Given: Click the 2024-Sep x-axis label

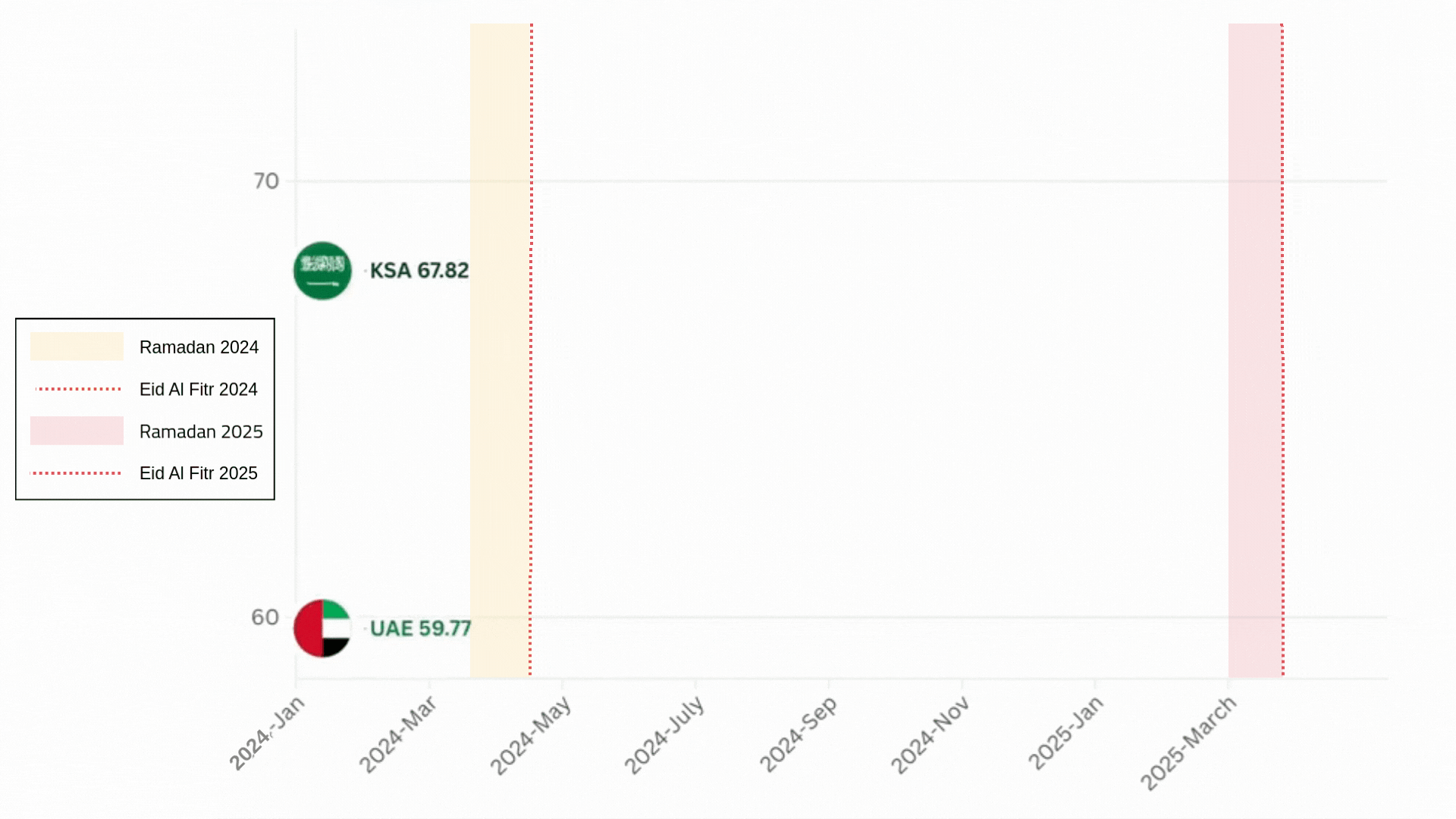Looking at the screenshot, I should pyautogui.click(x=799, y=734).
